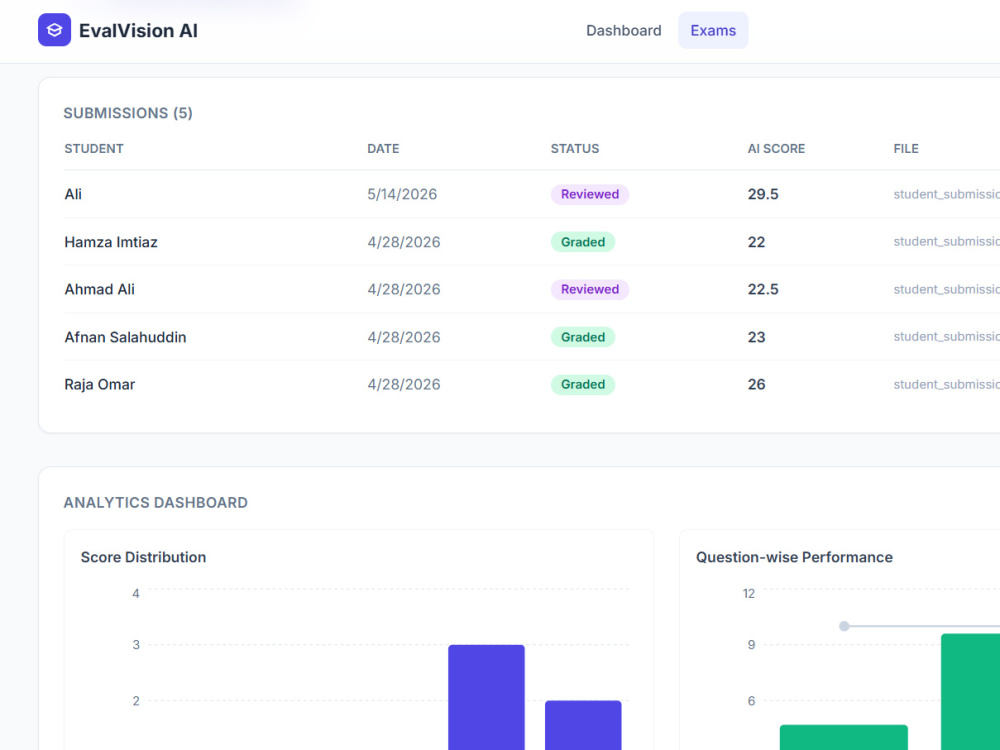Click the EvalVision AI graduation cap logo icon
The width and height of the screenshot is (1000, 750).
[x=54, y=30]
